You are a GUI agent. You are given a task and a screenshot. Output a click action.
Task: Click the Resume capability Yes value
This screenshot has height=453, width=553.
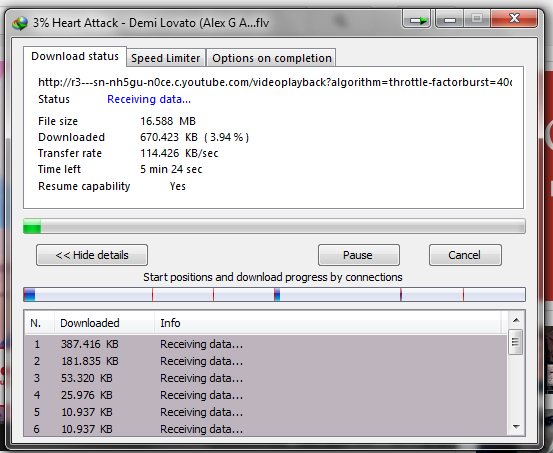pos(177,186)
